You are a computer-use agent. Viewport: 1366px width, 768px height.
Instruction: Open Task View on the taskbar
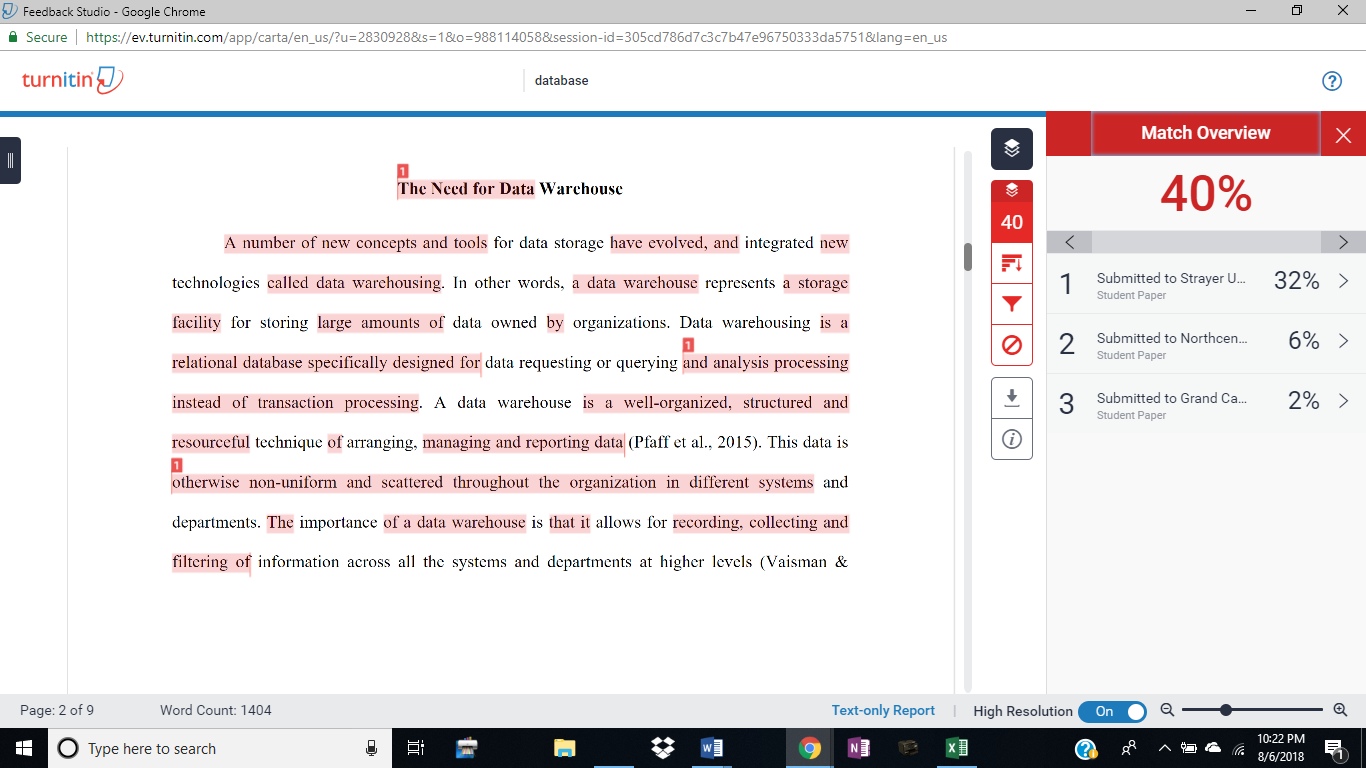[417, 748]
